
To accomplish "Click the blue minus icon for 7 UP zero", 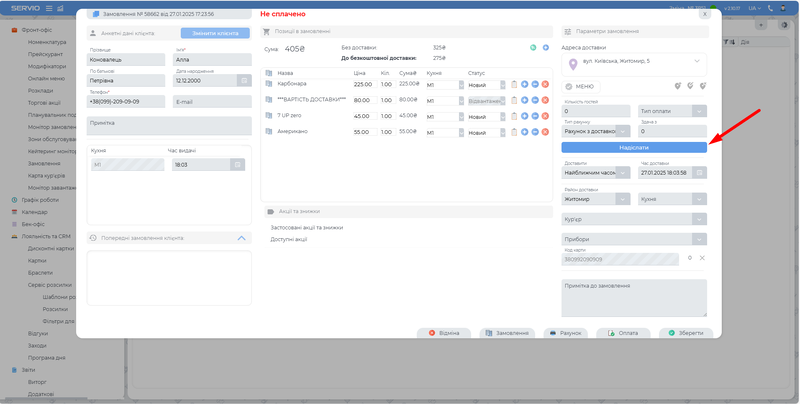I will pyautogui.click(x=535, y=116).
